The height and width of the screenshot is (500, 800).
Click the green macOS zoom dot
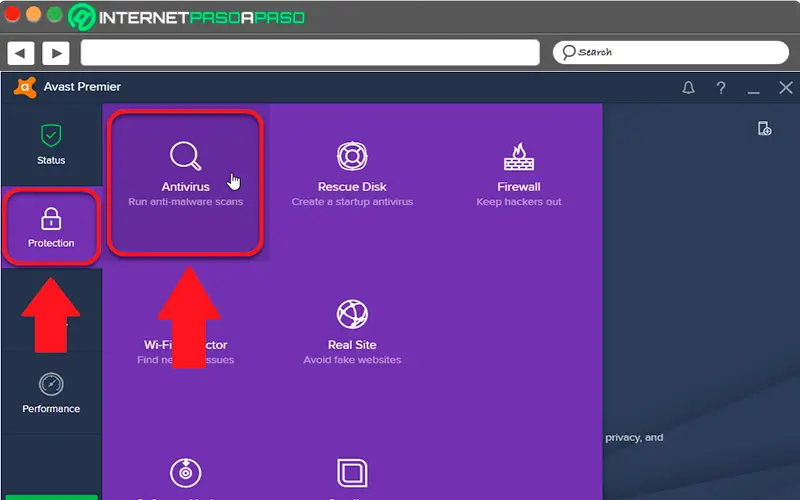pyautogui.click(x=55, y=14)
